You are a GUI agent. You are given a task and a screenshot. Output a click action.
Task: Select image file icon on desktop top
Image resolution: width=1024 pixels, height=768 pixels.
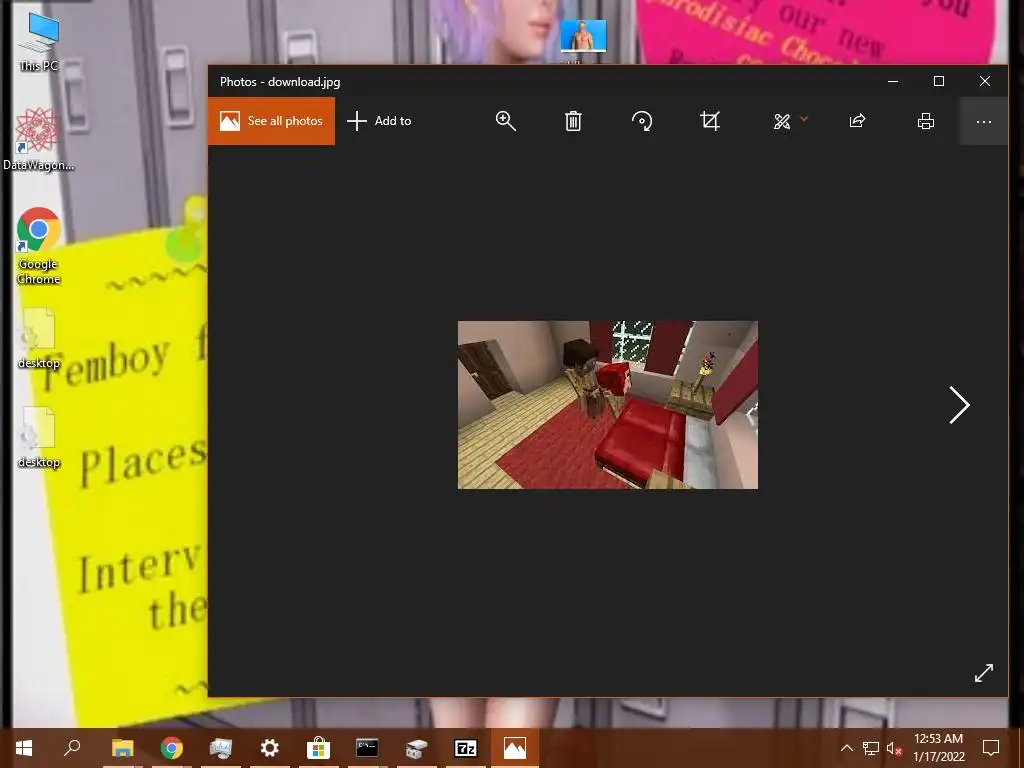[x=583, y=37]
